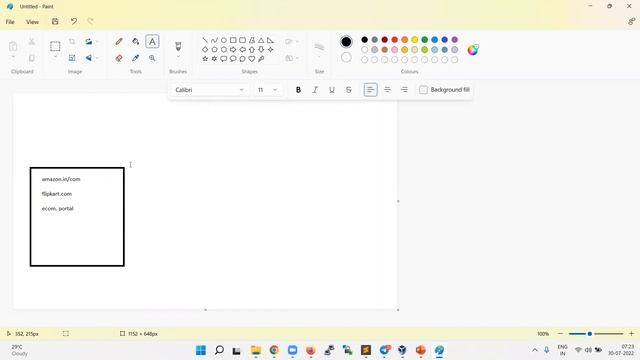Select the Right triangle shape

tap(271, 40)
